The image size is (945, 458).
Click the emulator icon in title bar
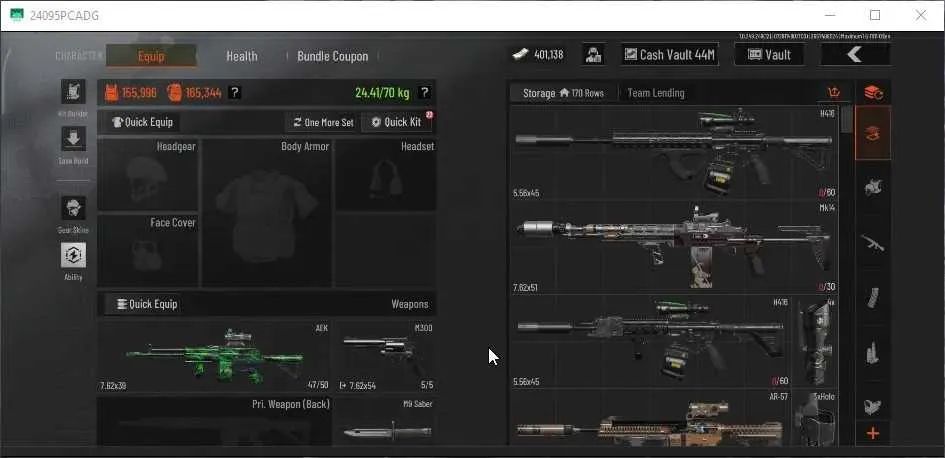(x=17, y=15)
